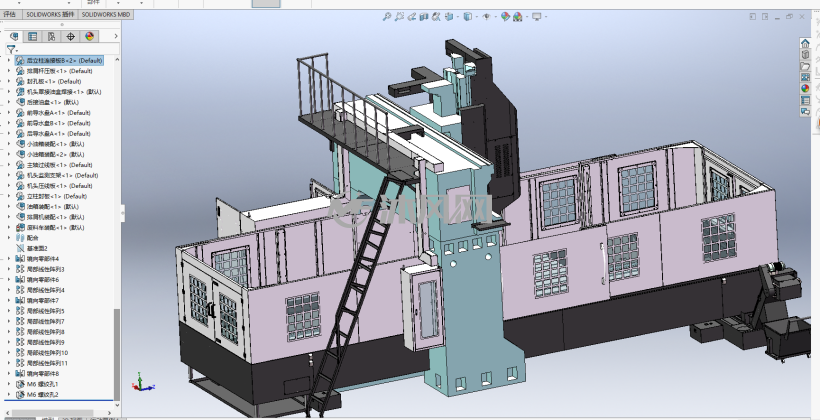Viewport: 820px width, 420px height.
Task: Click the Edit Appearance color sphere icon
Action: [x=505, y=17]
